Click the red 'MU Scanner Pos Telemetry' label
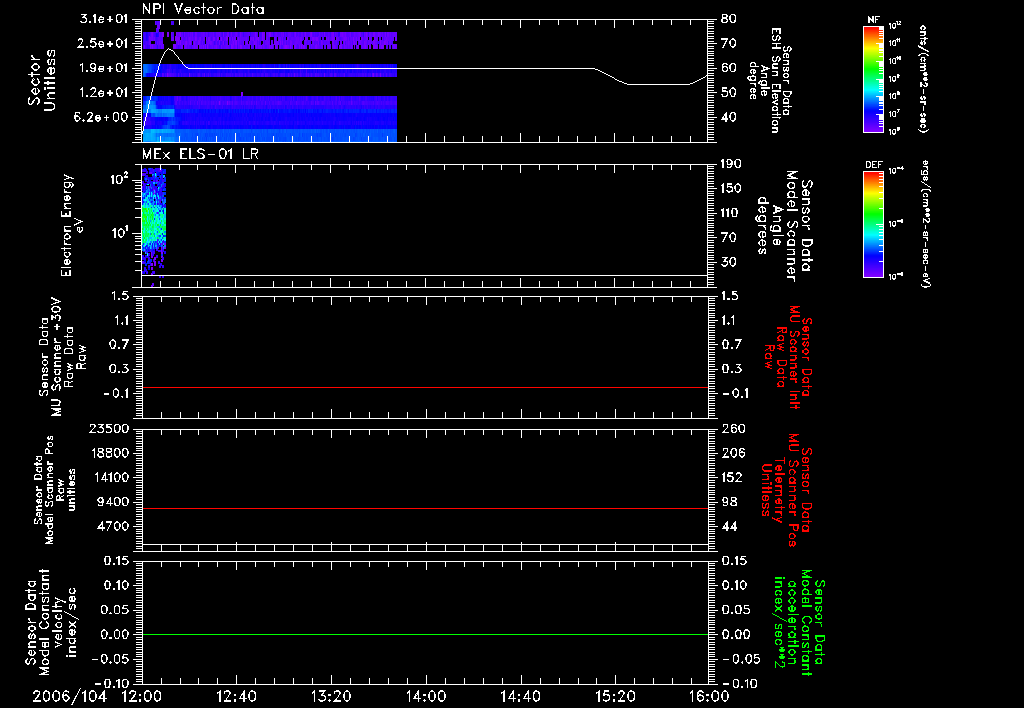This screenshot has height=708, width=1024. (786, 490)
